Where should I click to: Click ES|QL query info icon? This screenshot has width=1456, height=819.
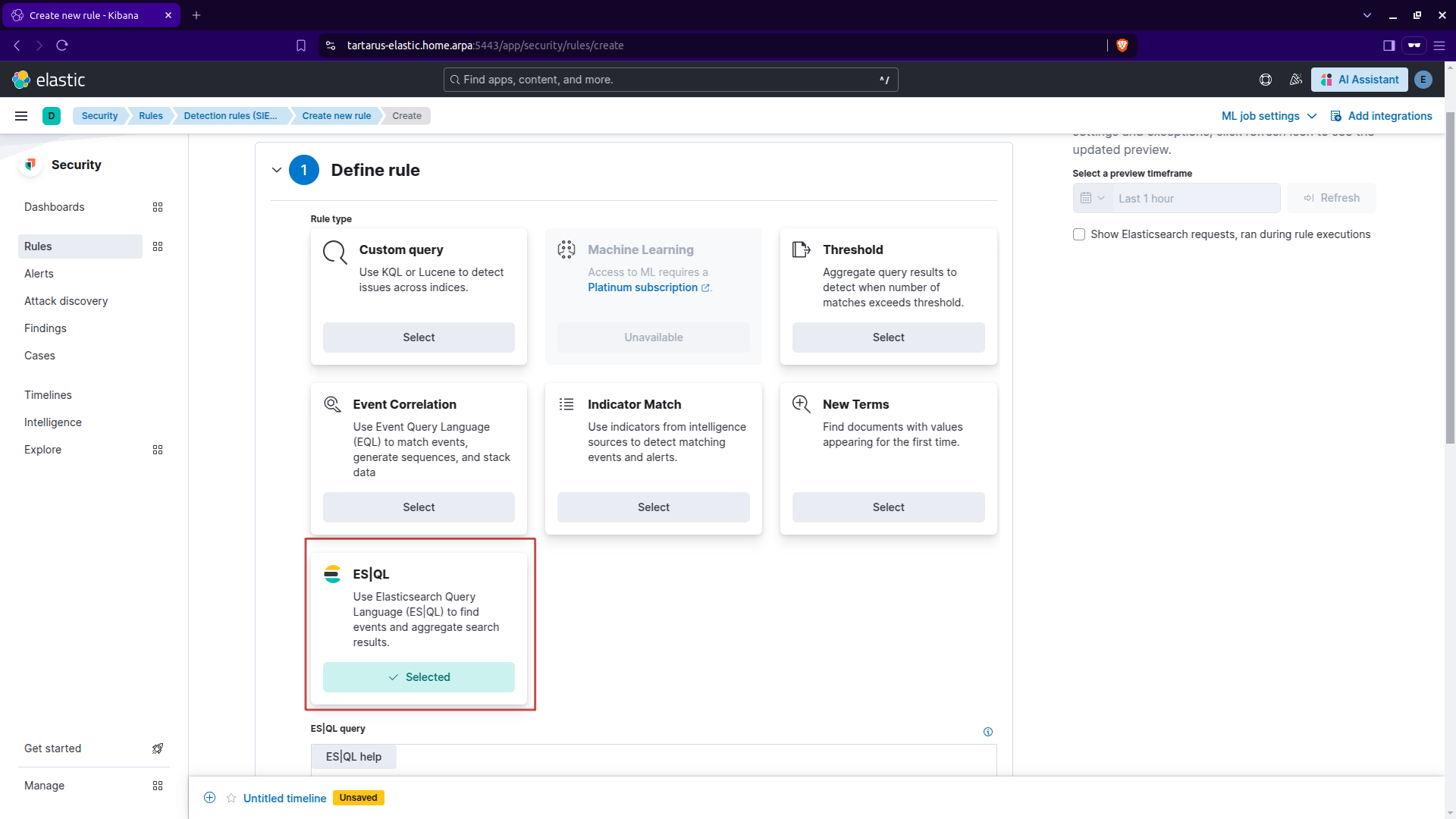pos(987,732)
